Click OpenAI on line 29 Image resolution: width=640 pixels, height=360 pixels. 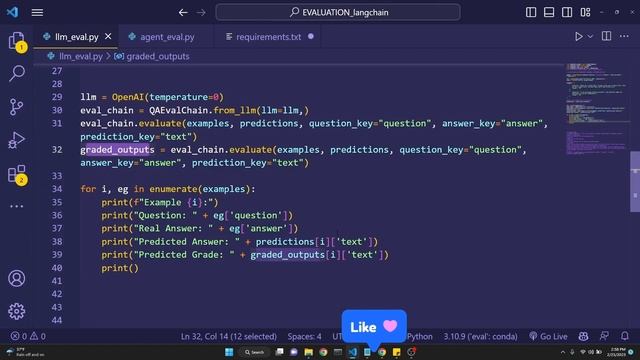(x=128, y=97)
